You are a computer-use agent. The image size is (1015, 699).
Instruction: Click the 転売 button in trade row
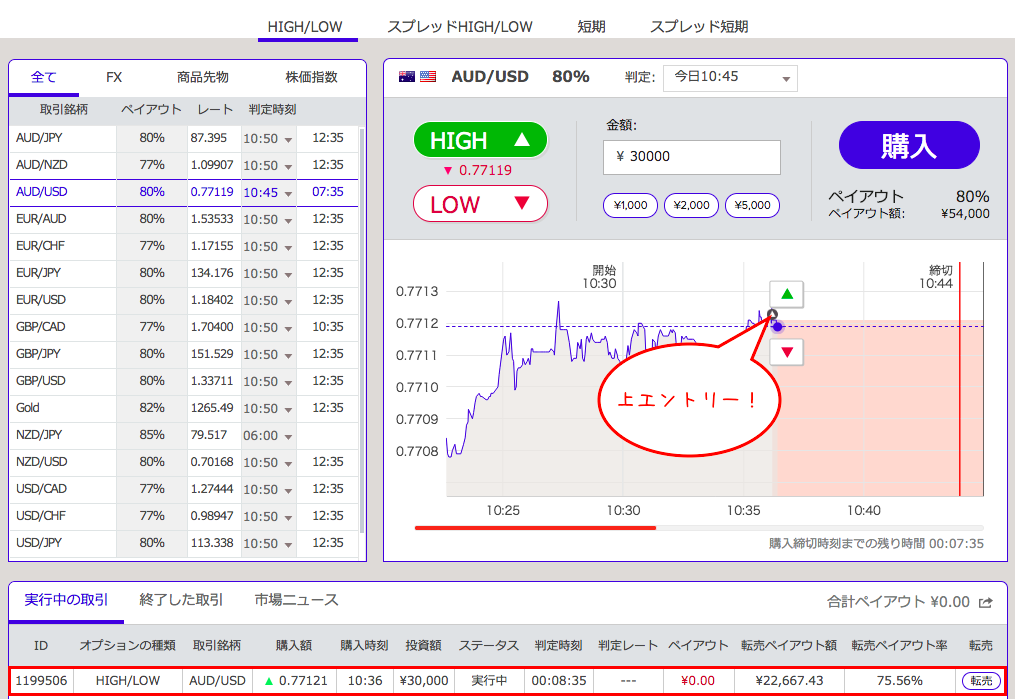(980, 681)
